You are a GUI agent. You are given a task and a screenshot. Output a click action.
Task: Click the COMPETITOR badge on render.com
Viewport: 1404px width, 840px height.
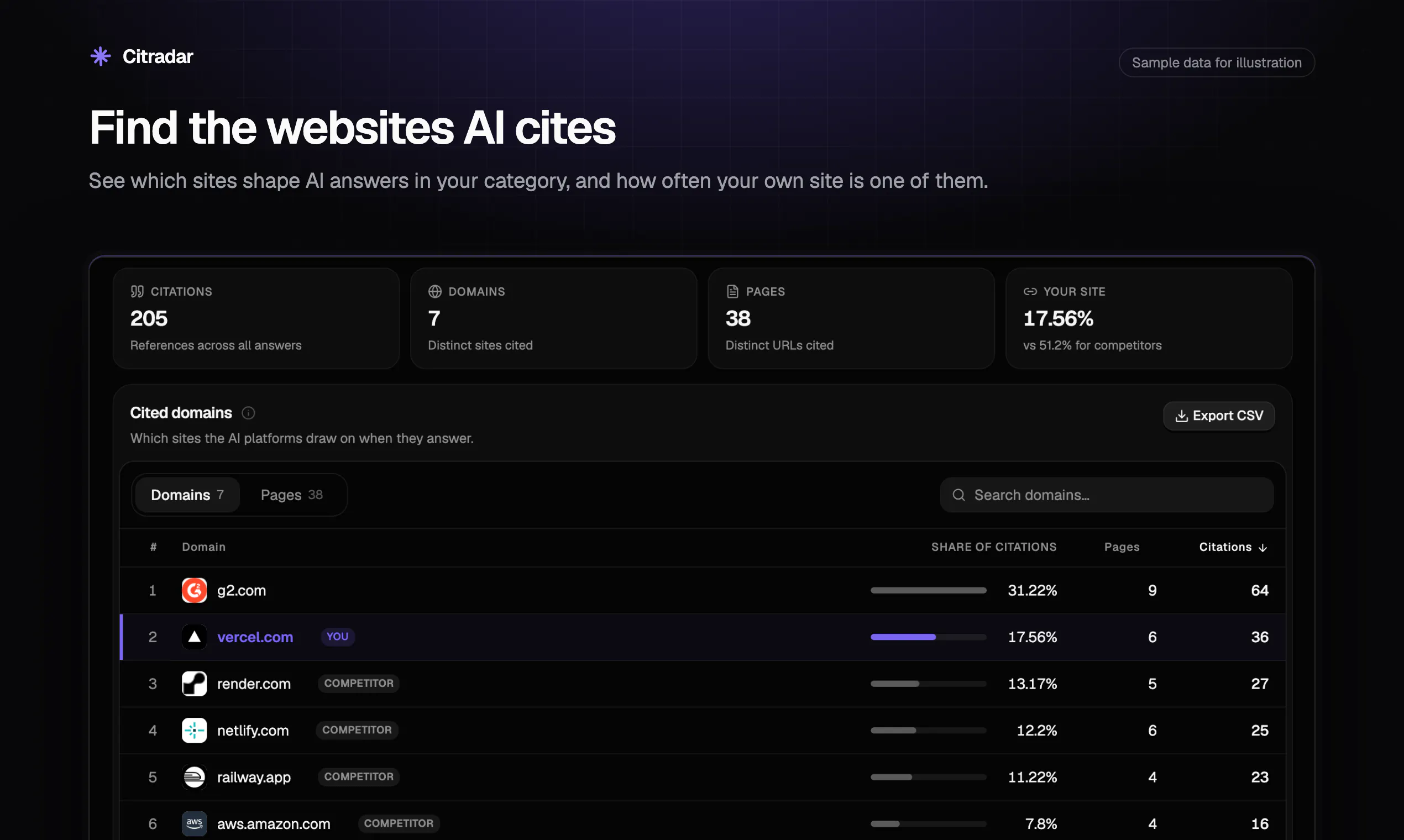coord(359,684)
